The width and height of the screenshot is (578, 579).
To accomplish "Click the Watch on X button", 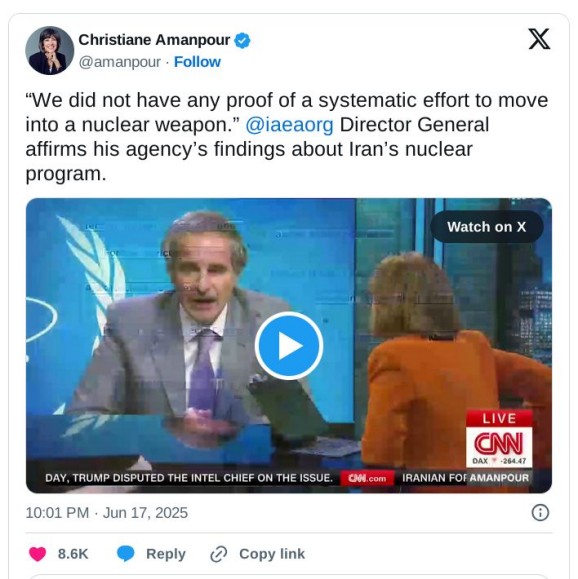I will [x=486, y=227].
